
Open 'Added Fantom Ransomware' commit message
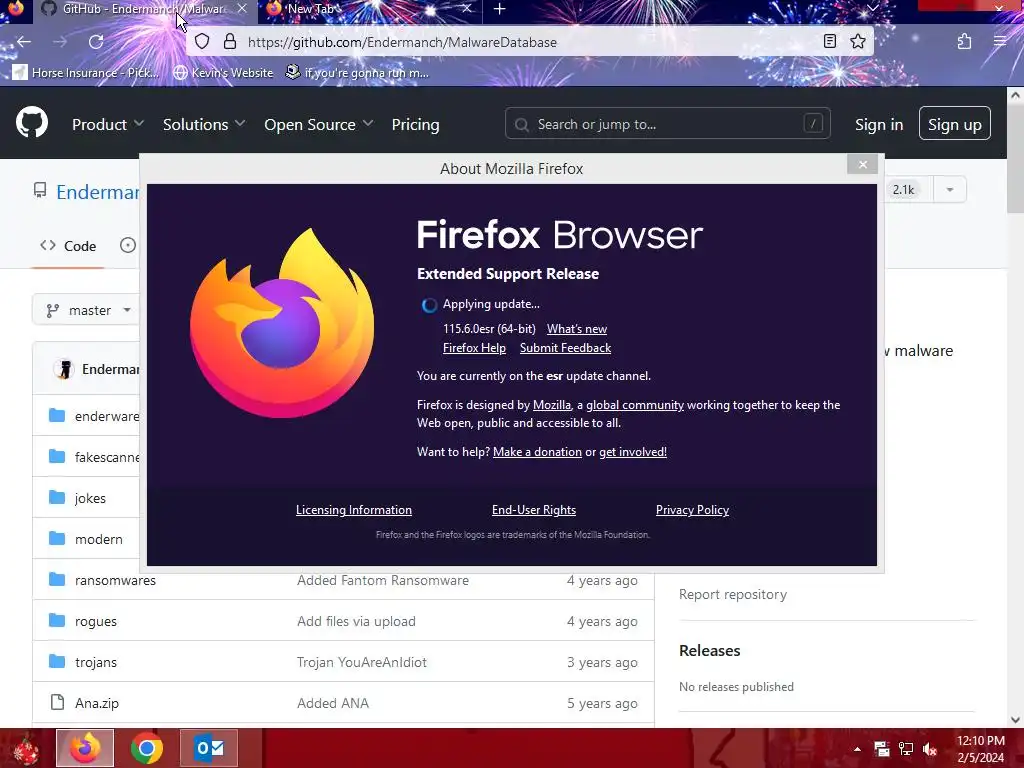(x=383, y=581)
